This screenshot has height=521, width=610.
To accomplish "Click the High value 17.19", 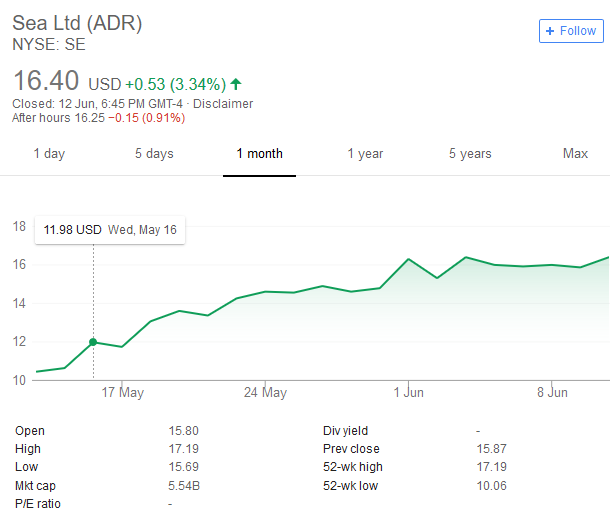I will (184, 449).
